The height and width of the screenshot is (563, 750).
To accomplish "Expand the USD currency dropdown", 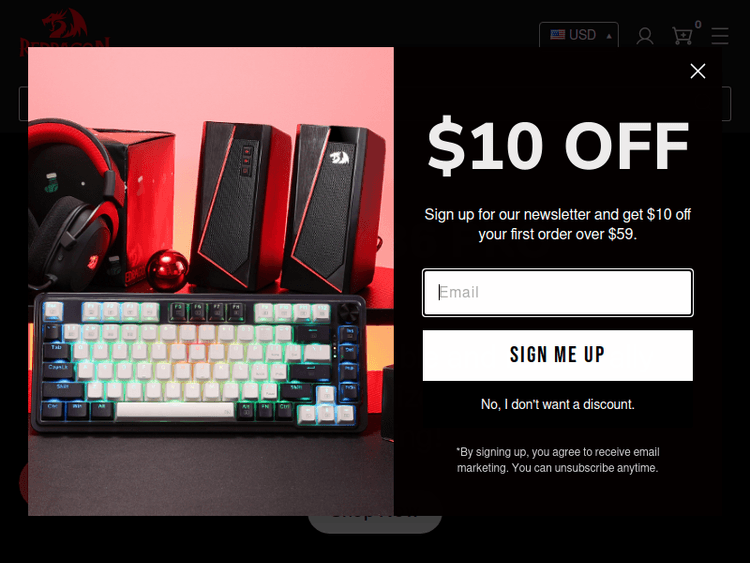I will click(579, 35).
